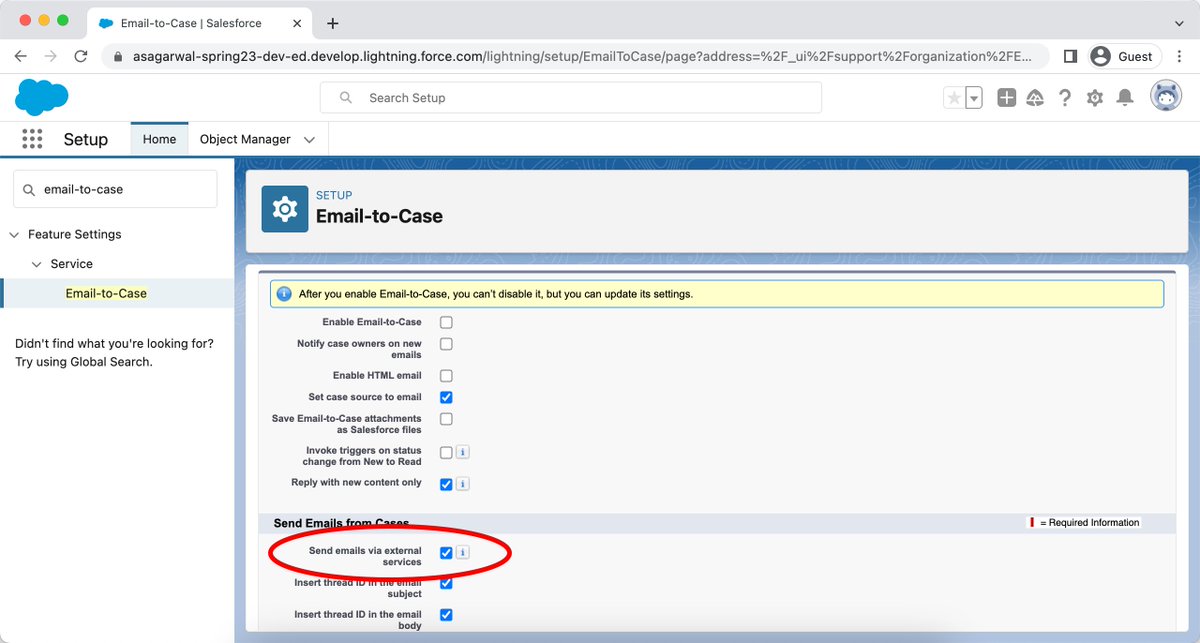
Task: Check Save Email-to-Case attachments as Salesforce files
Action: pos(446,419)
